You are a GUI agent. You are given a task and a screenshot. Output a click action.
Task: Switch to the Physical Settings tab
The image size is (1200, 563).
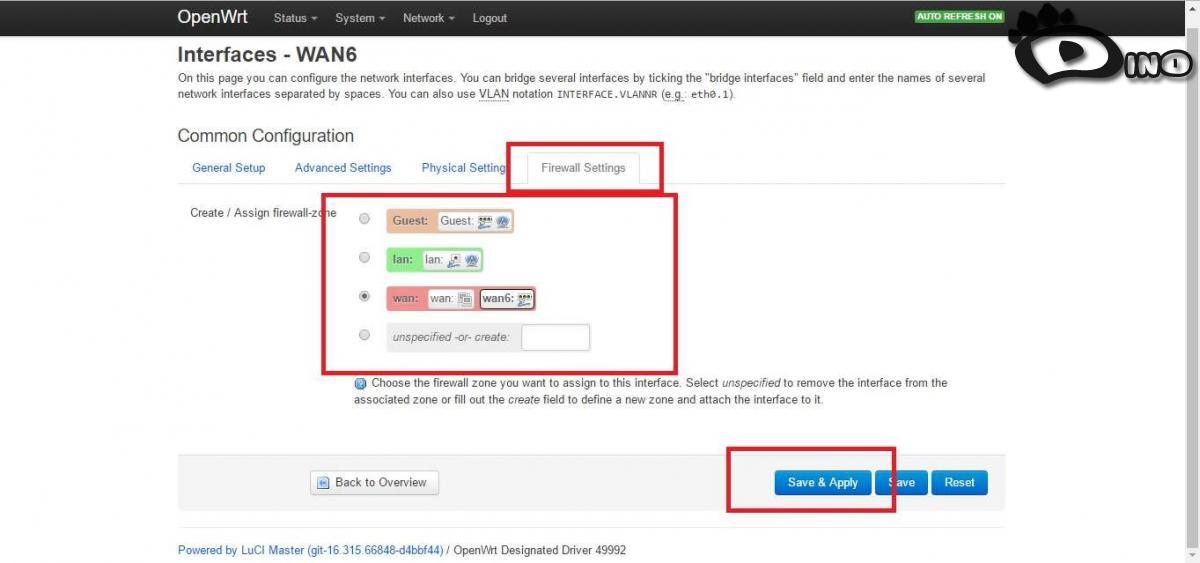pos(464,168)
